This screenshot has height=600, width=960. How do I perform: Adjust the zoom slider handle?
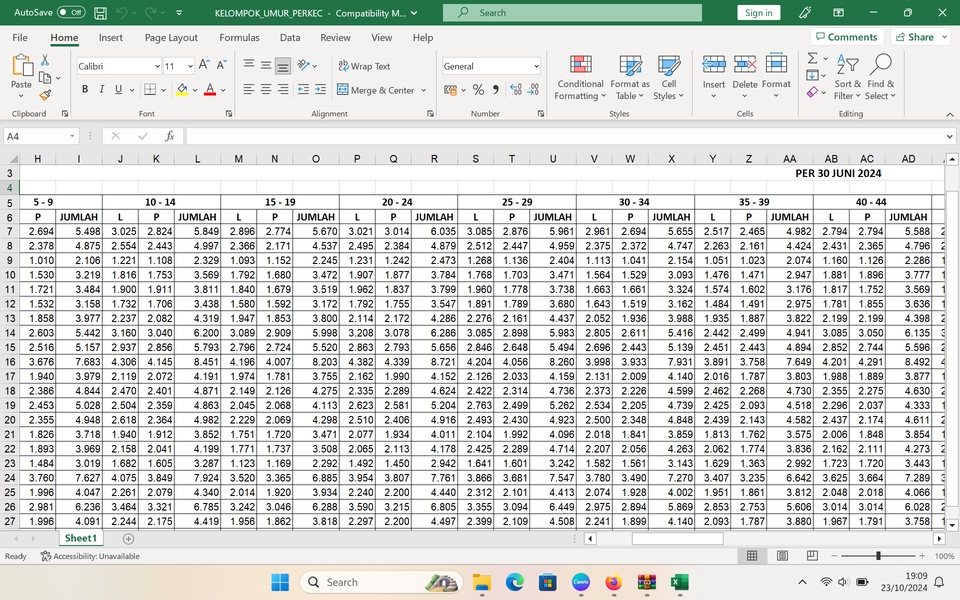[x=878, y=555]
